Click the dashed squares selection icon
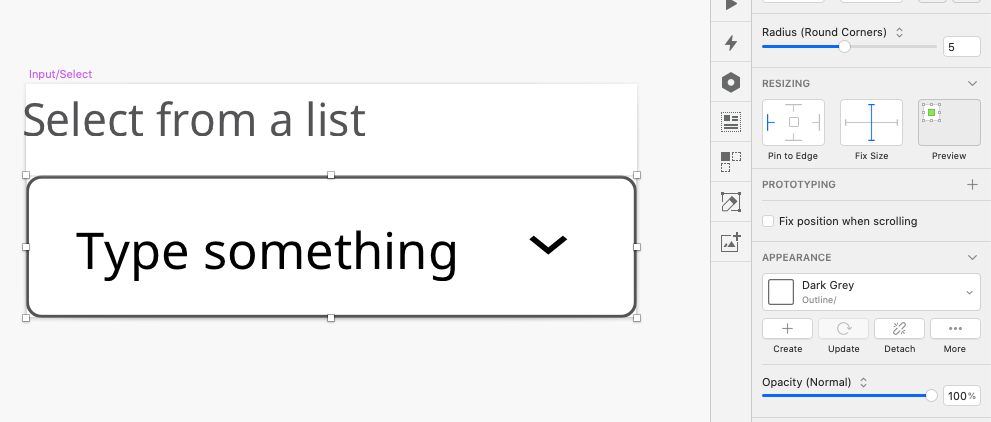 pyautogui.click(x=731, y=161)
